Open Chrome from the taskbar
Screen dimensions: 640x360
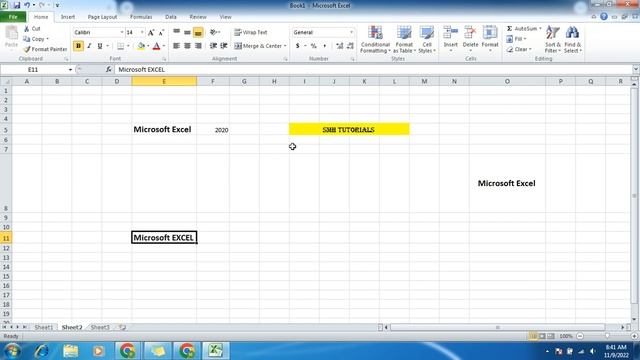click(127, 351)
